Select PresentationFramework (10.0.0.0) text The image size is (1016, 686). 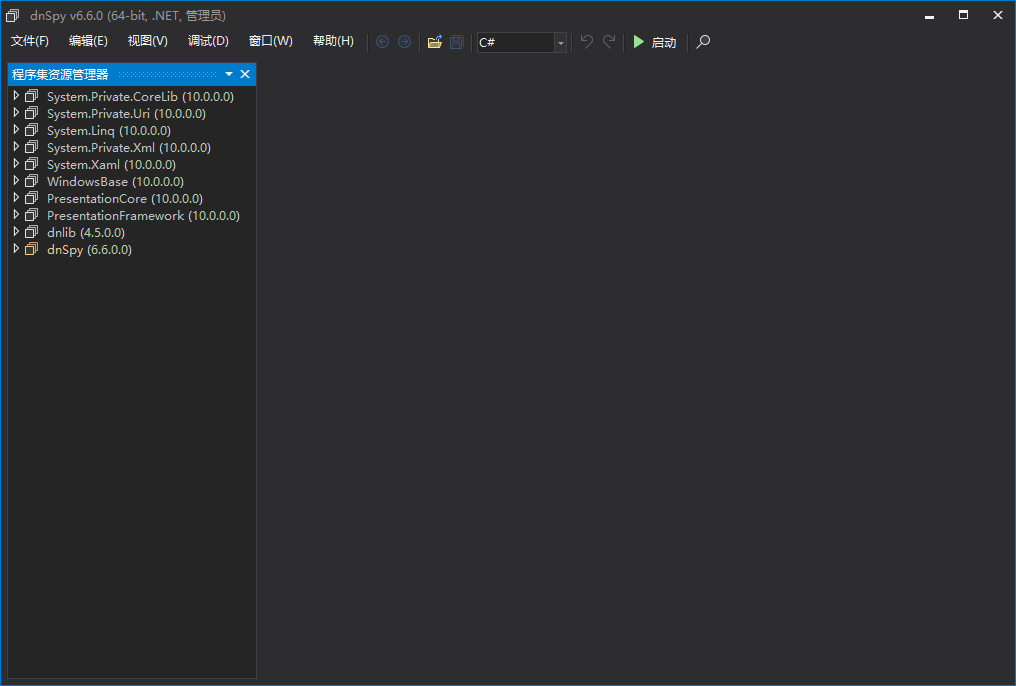point(143,216)
